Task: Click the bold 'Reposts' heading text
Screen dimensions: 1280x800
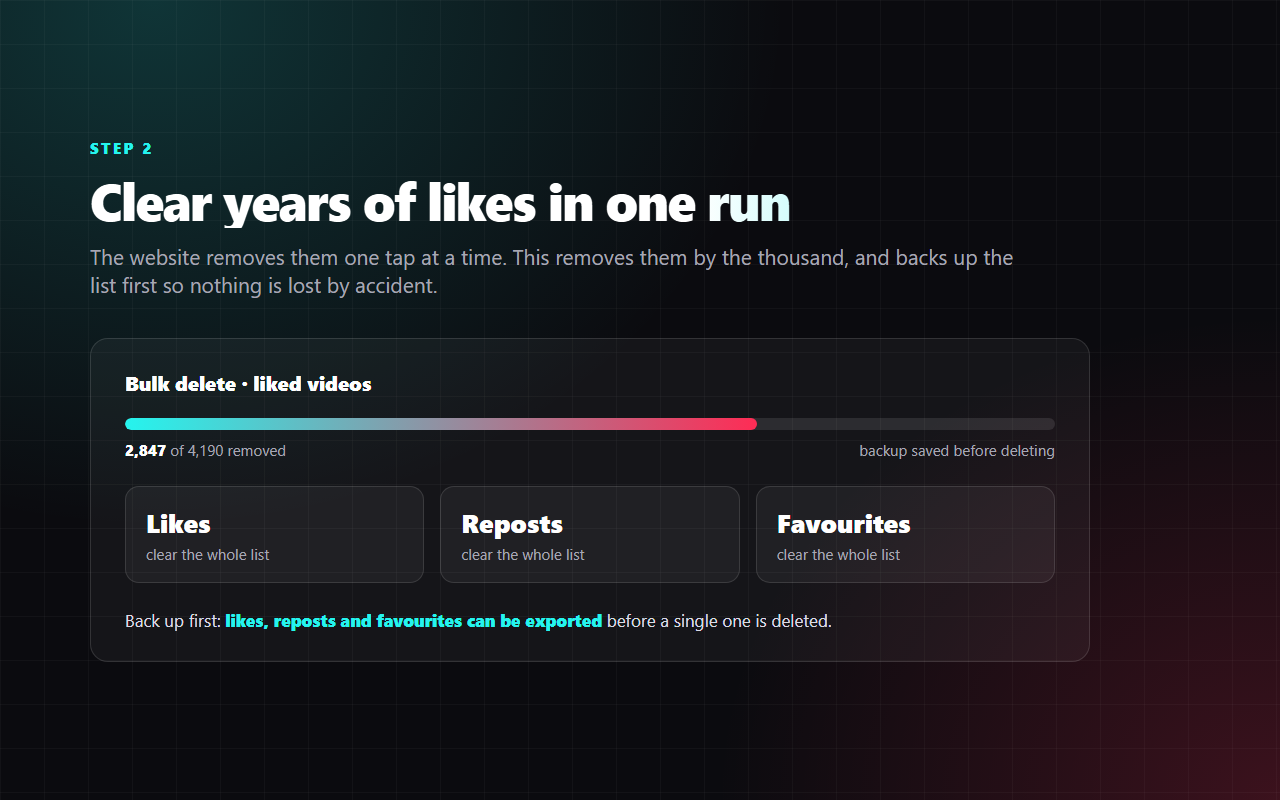Action: [x=512, y=524]
